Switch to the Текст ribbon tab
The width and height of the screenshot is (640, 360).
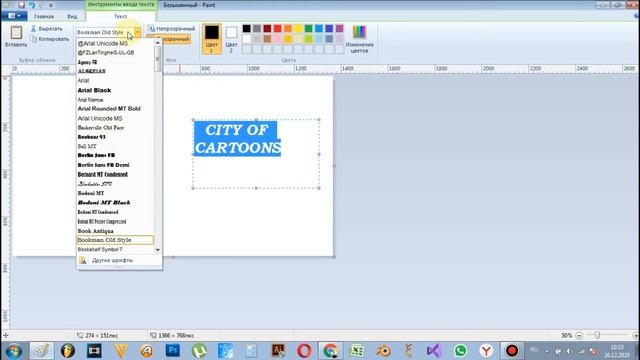(x=120, y=16)
